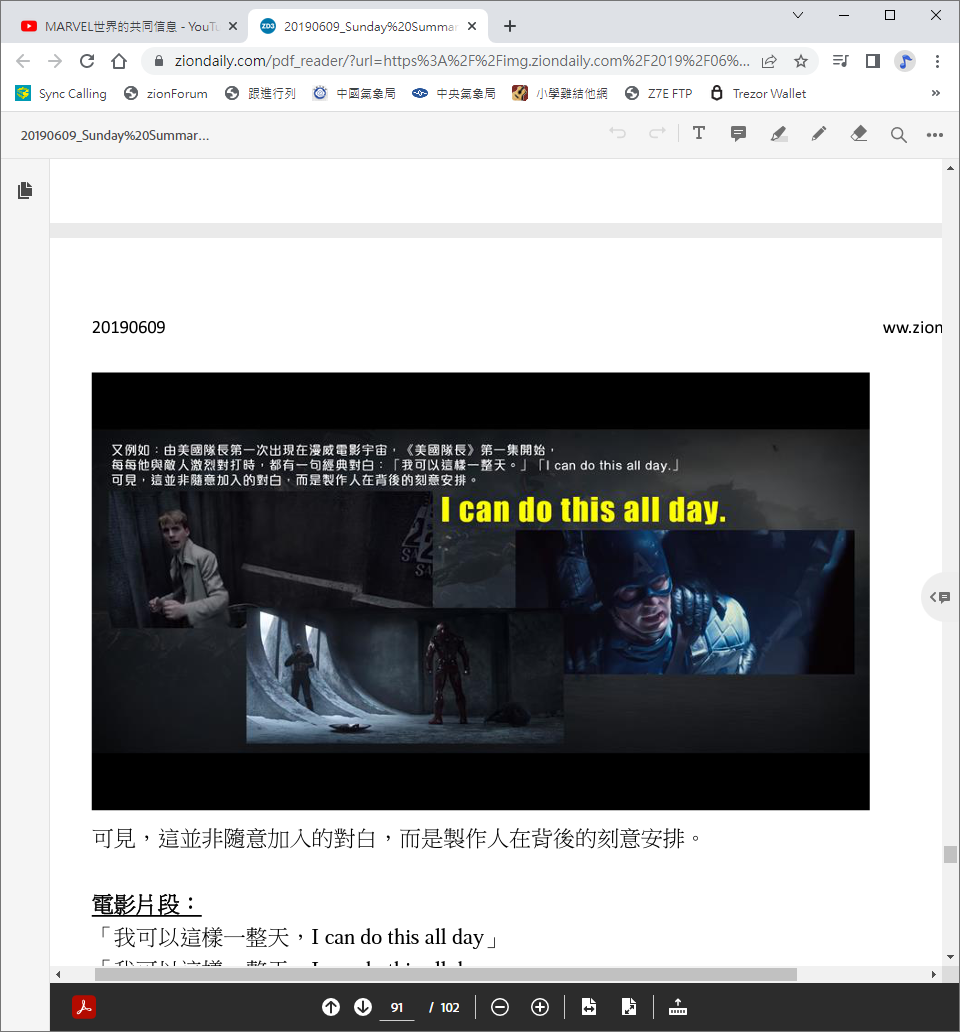Click the ziondaily.com address bar
The image size is (960, 1032).
[461, 61]
